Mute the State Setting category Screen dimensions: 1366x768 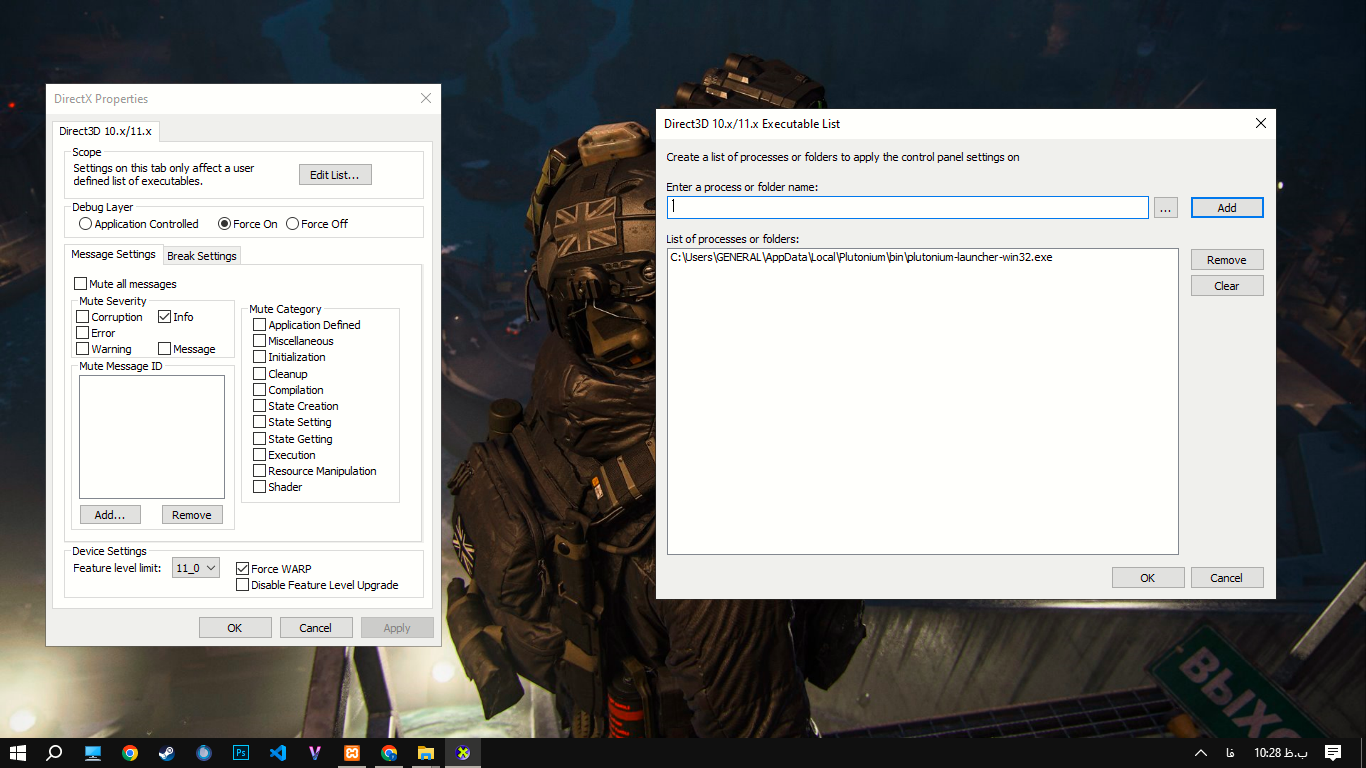(x=260, y=422)
